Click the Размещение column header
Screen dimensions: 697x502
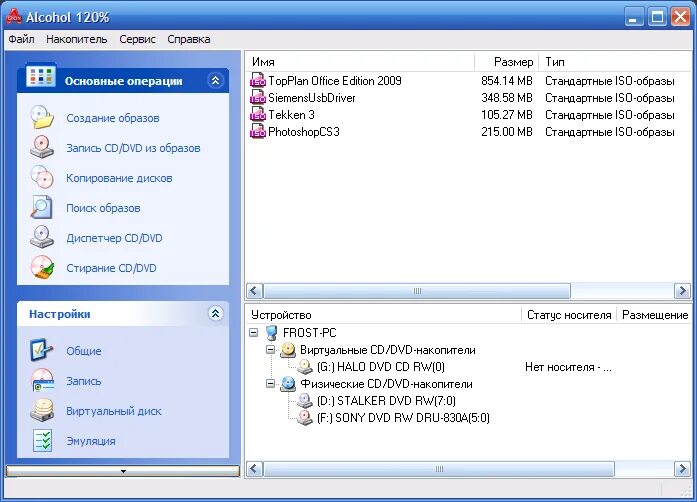(x=654, y=315)
